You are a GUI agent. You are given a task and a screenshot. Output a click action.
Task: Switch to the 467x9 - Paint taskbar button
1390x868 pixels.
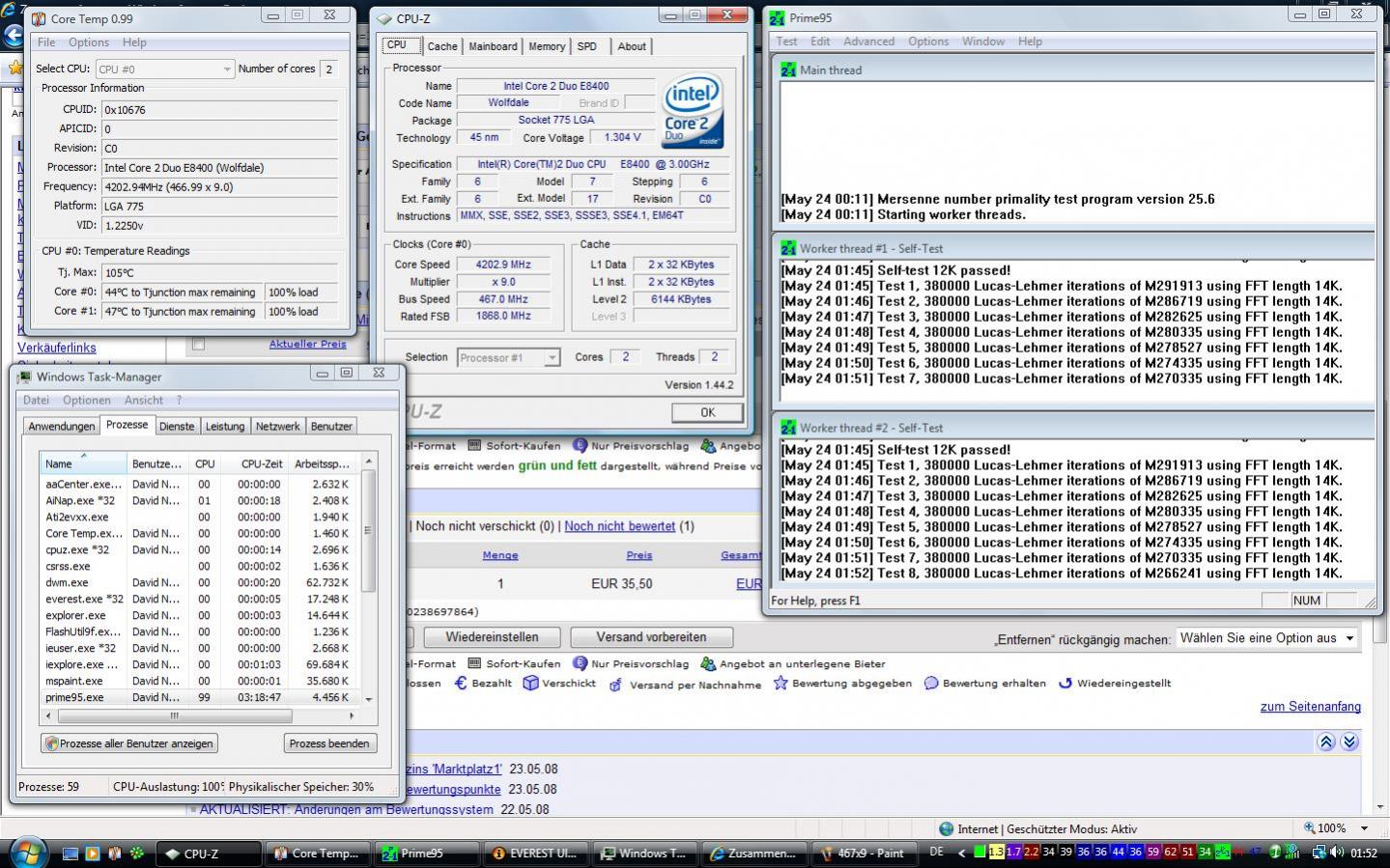862,854
